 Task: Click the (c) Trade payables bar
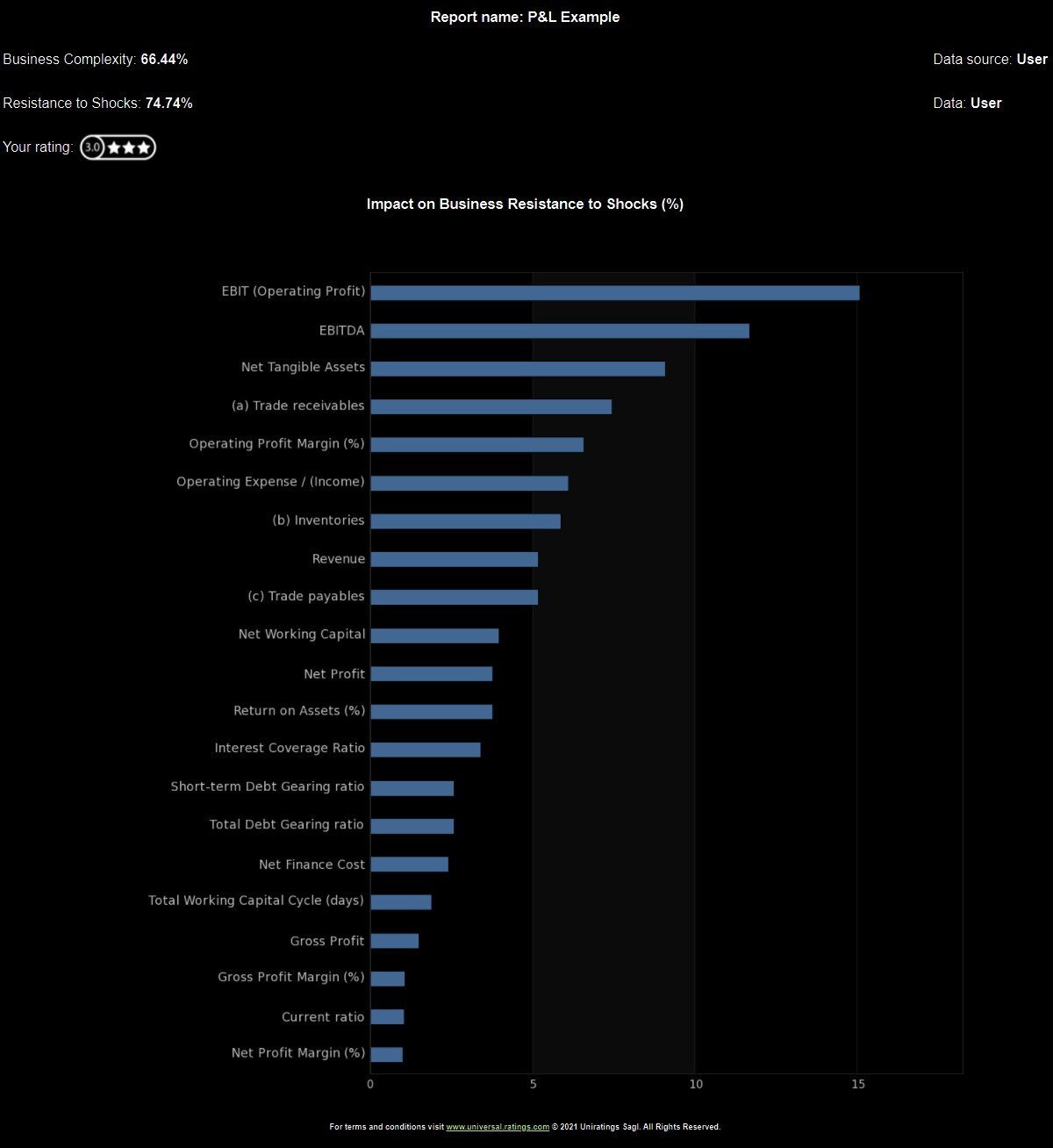454,598
